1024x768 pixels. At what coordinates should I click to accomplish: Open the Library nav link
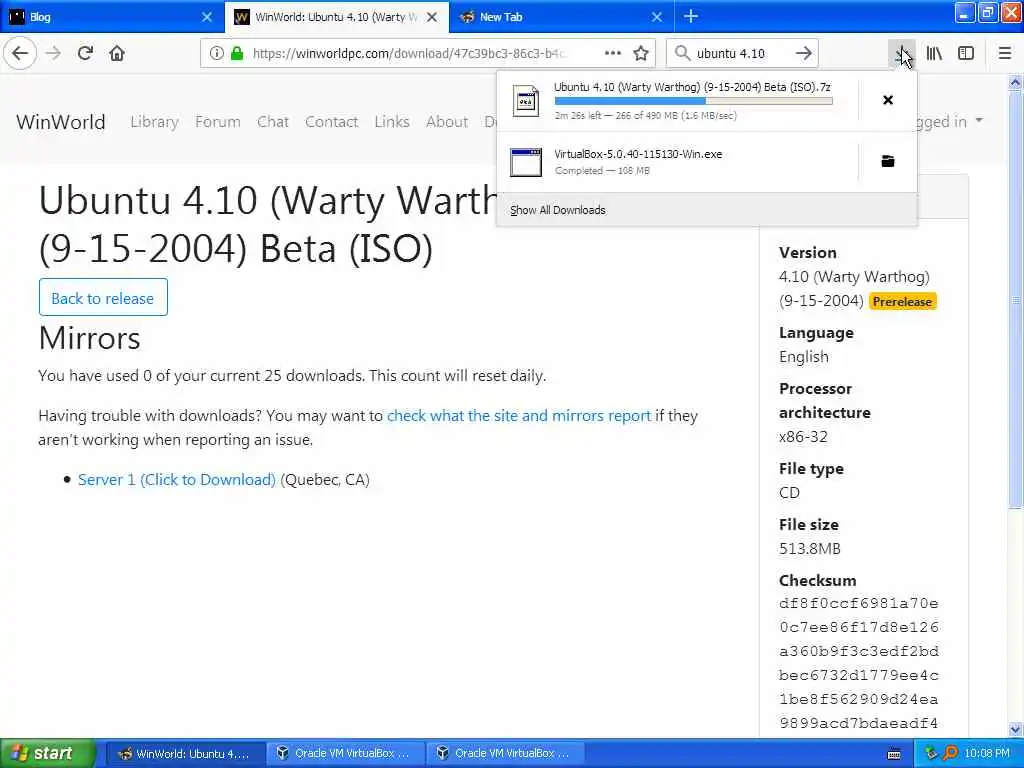(154, 121)
